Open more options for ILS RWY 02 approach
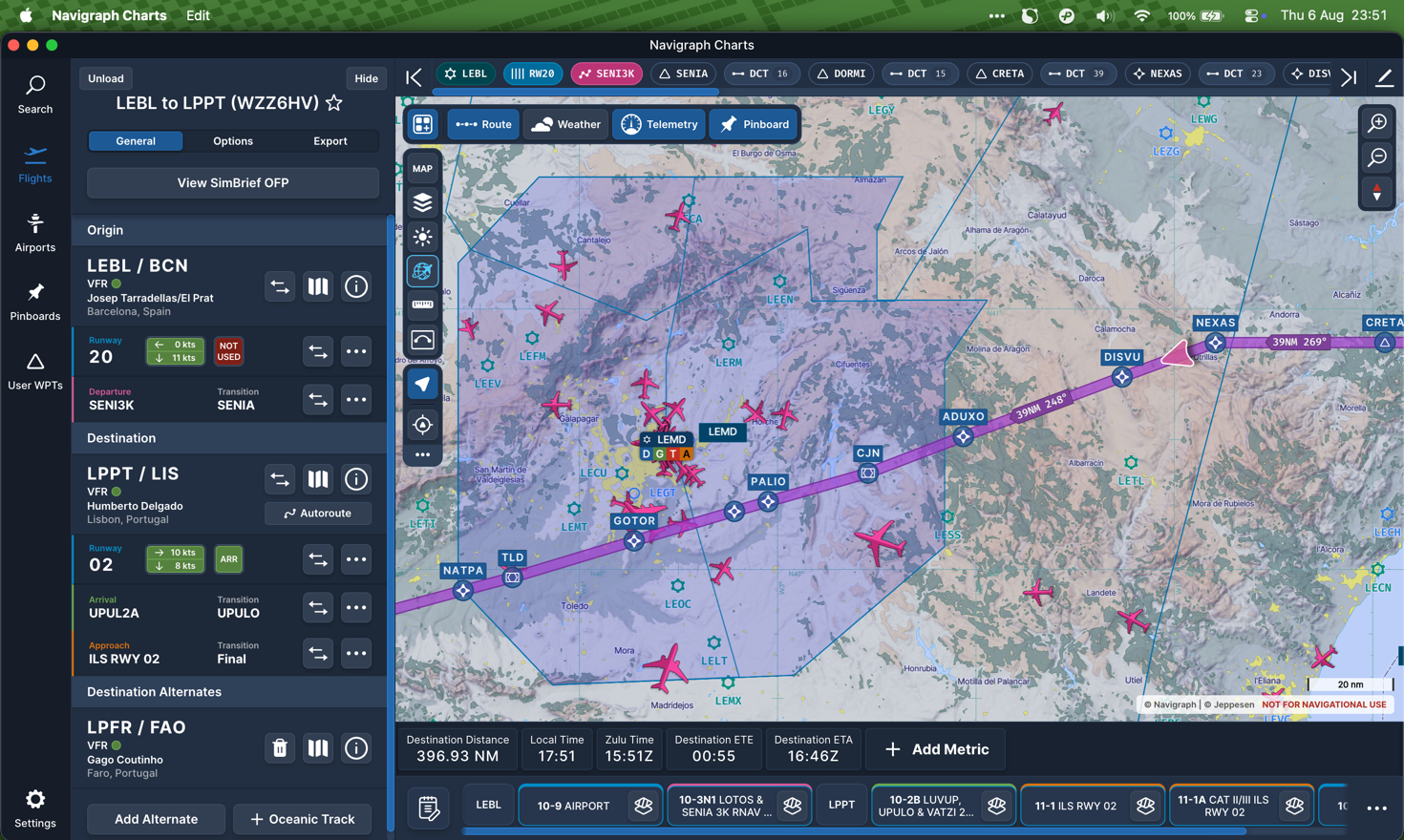Image resolution: width=1404 pixels, height=840 pixels. click(x=356, y=653)
